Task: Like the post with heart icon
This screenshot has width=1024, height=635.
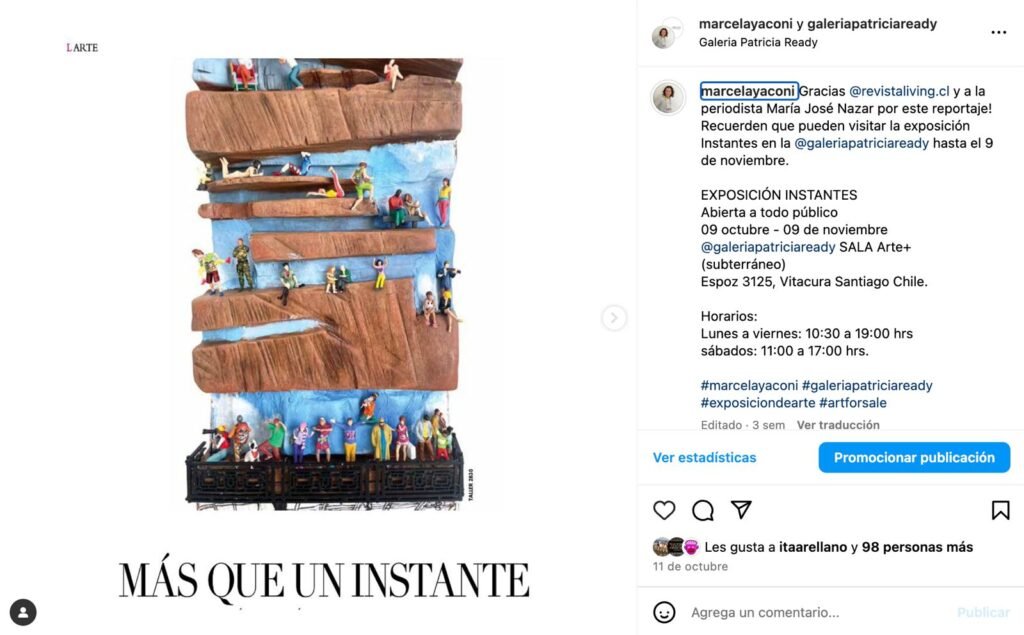Action: click(x=664, y=510)
